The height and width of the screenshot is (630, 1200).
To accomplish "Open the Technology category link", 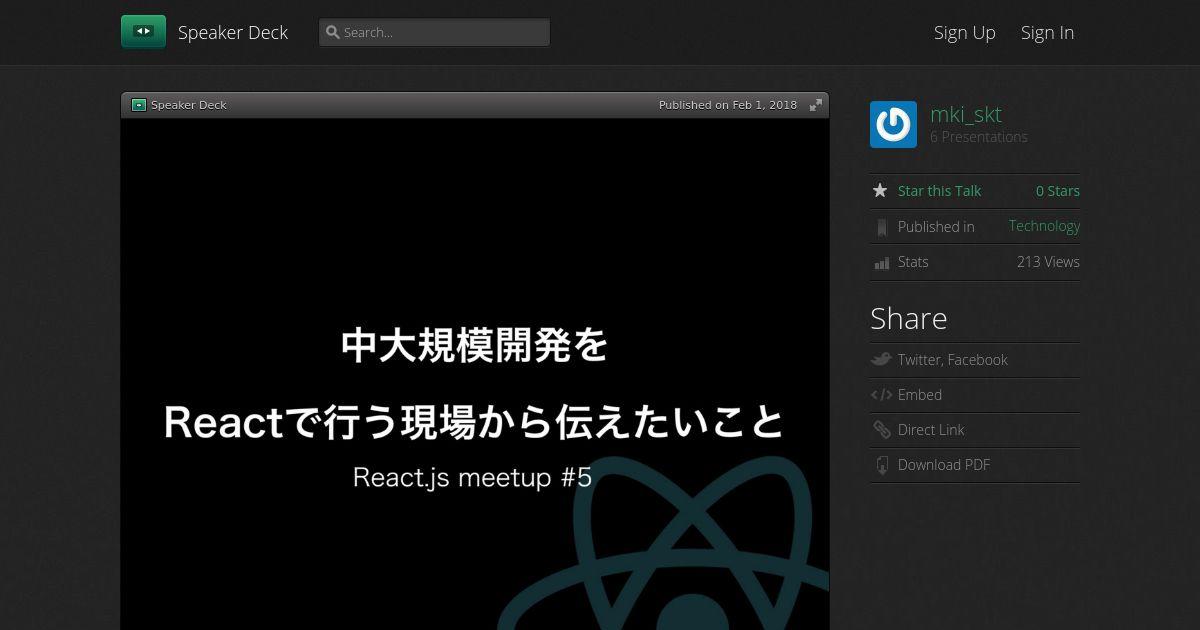I will point(1044,226).
